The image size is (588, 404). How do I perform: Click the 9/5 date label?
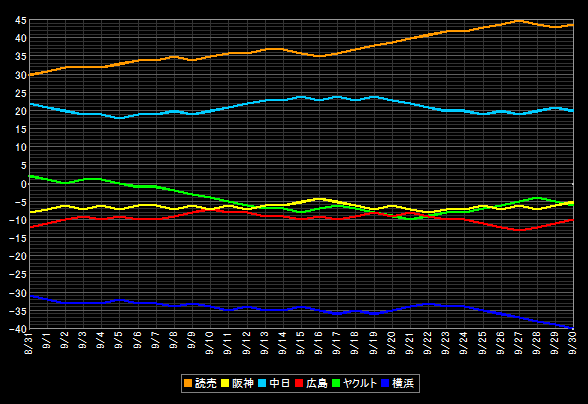pos(119,340)
